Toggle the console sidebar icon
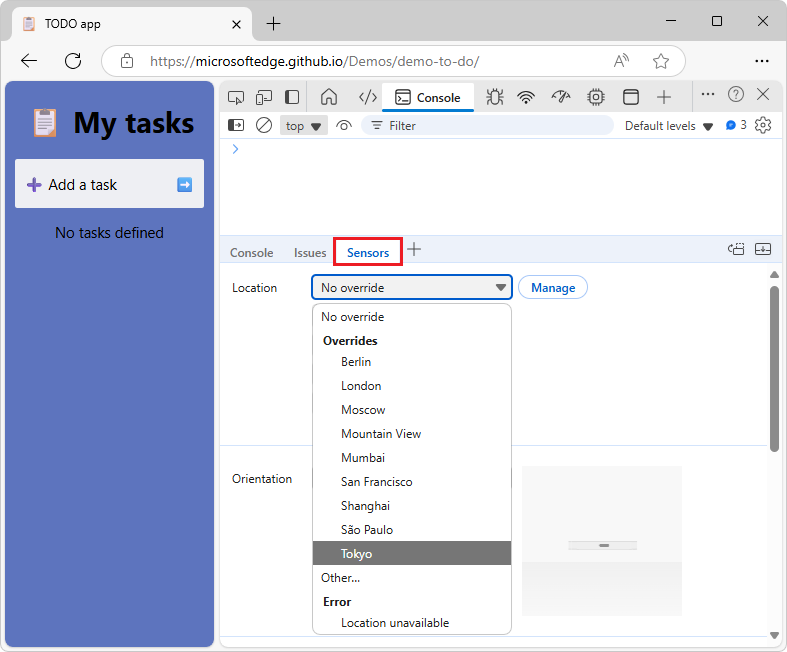 [x=236, y=125]
